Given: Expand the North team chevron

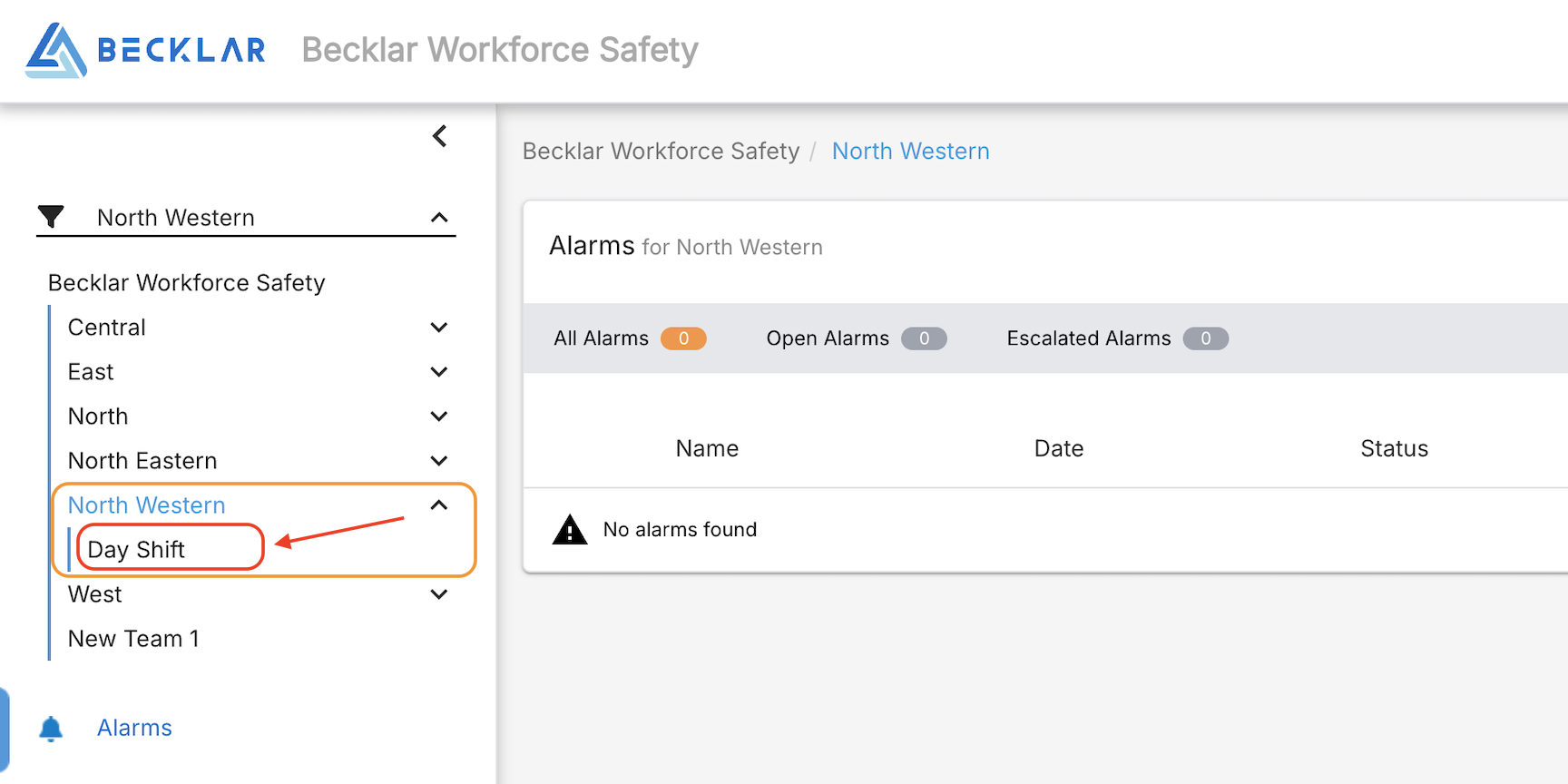Looking at the screenshot, I should coord(439,416).
